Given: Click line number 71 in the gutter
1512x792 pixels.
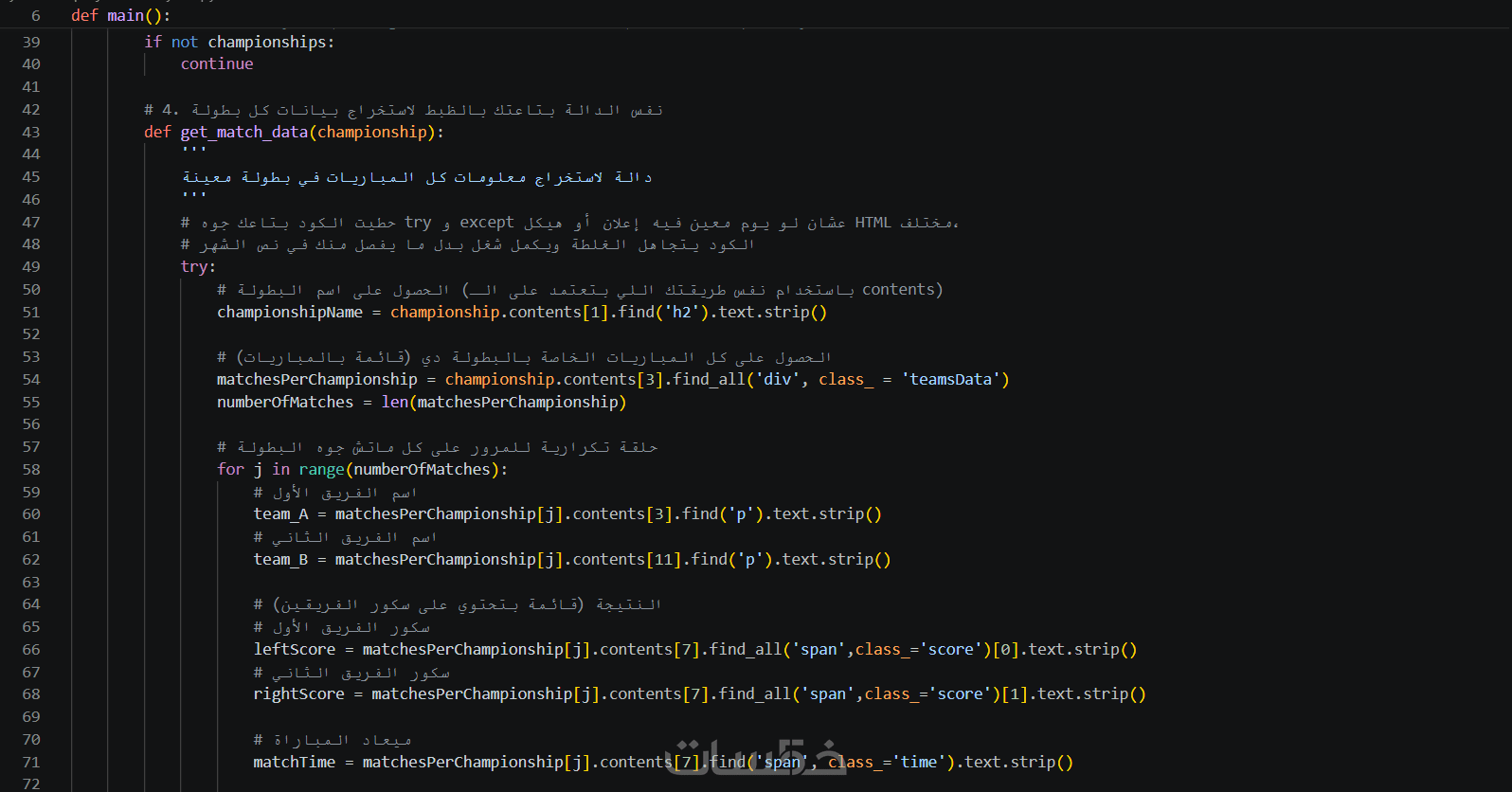Looking at the screenshot, I should tap(31, 762).
